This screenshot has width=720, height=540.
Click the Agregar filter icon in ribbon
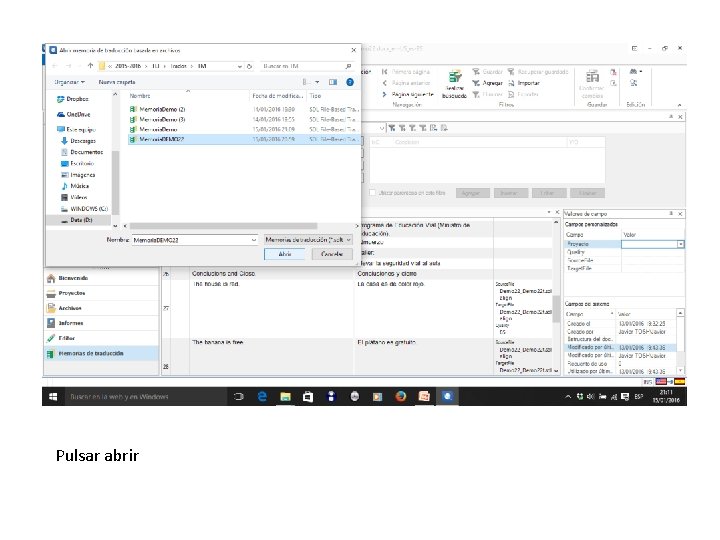pos(488,83)
